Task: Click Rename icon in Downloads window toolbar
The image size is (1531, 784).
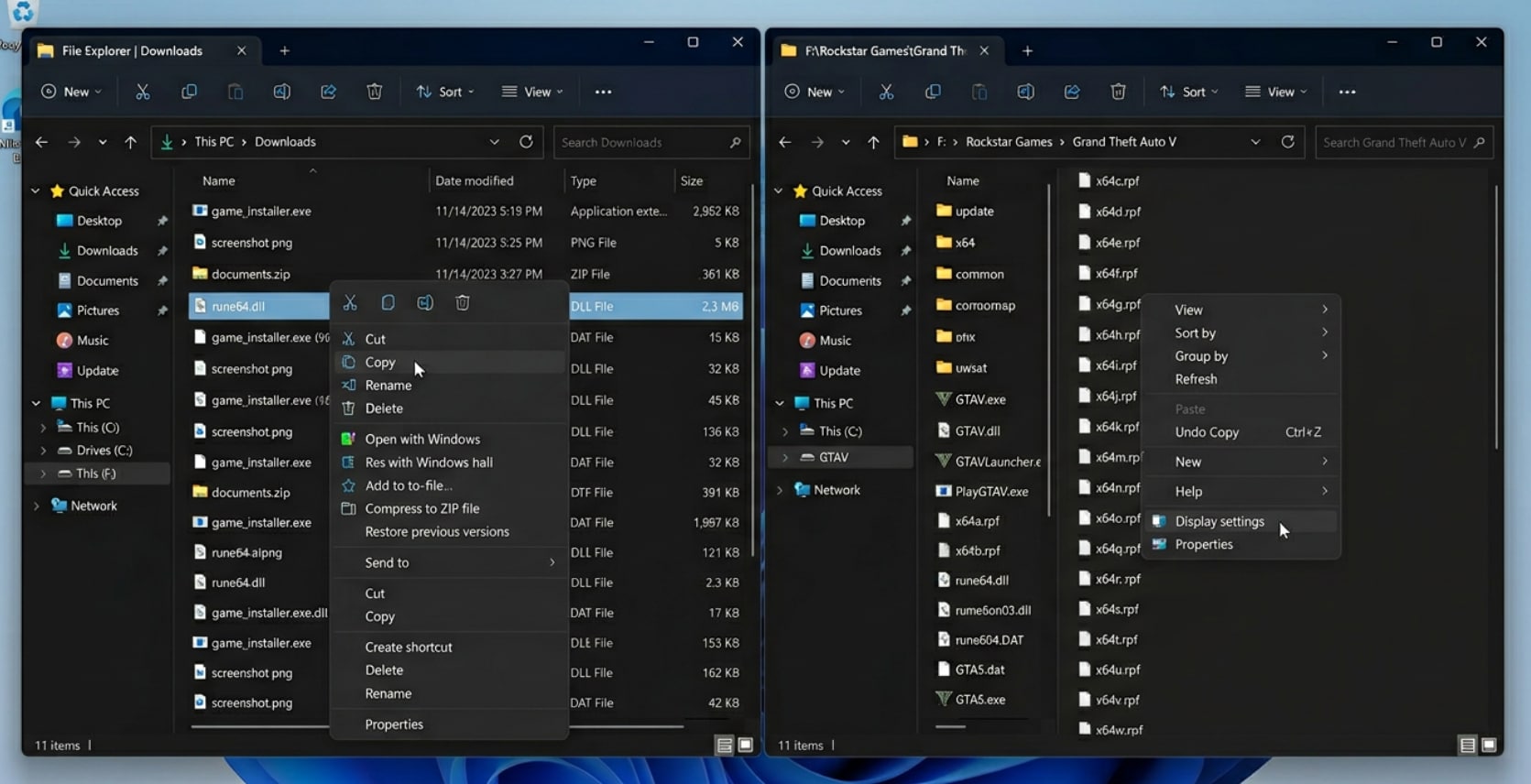Action: (282, 92)
